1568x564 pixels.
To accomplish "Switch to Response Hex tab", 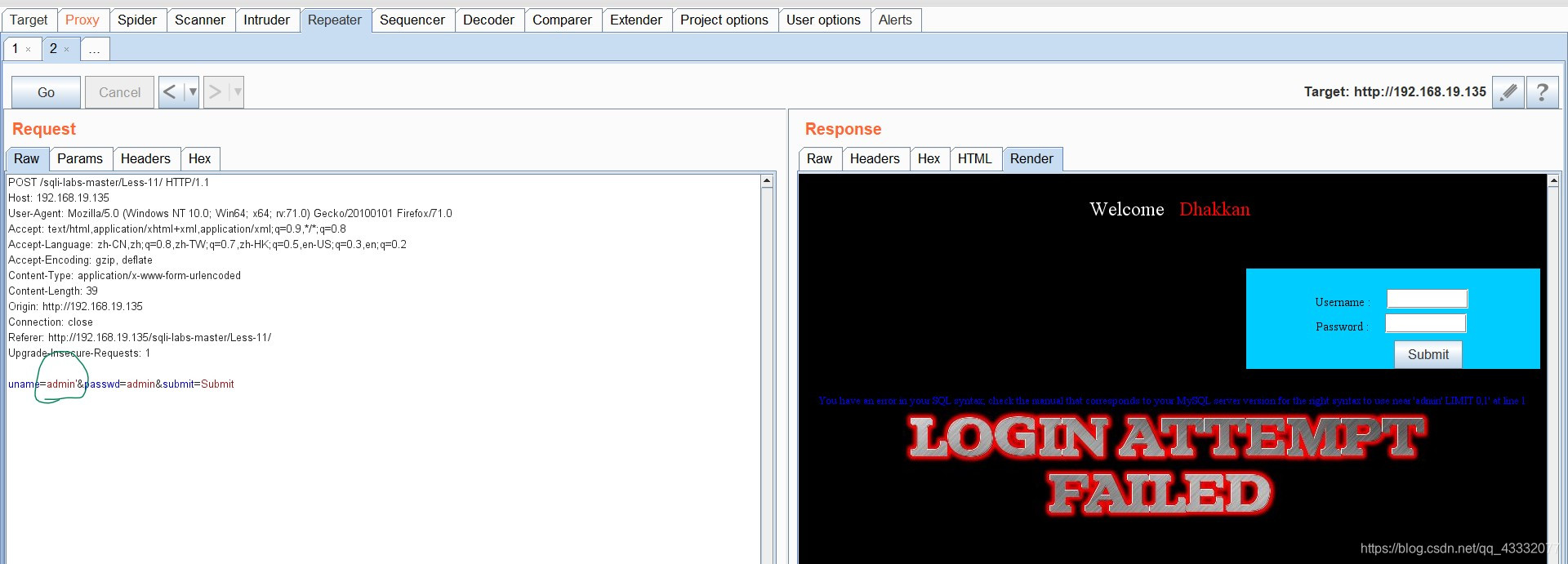I will (x=929, y=159).
